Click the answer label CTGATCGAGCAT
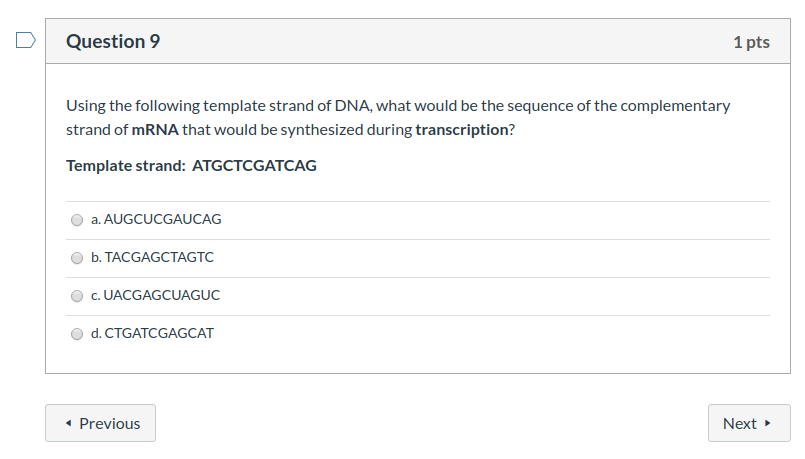Image resolution: width=805 pixels, height=459 pixels. click(x=159, y=333)
